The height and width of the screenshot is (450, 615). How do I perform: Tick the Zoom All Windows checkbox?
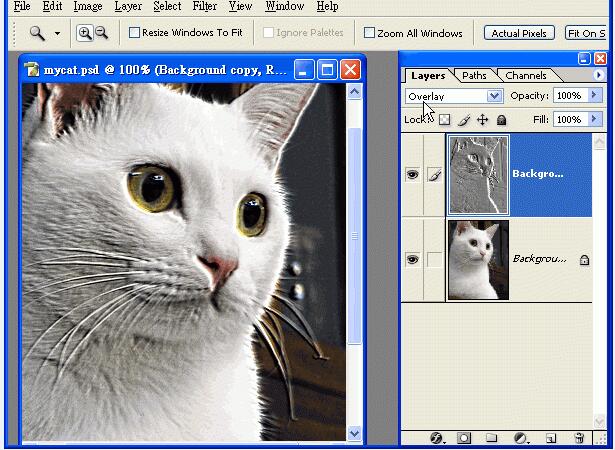coord(369,33)
